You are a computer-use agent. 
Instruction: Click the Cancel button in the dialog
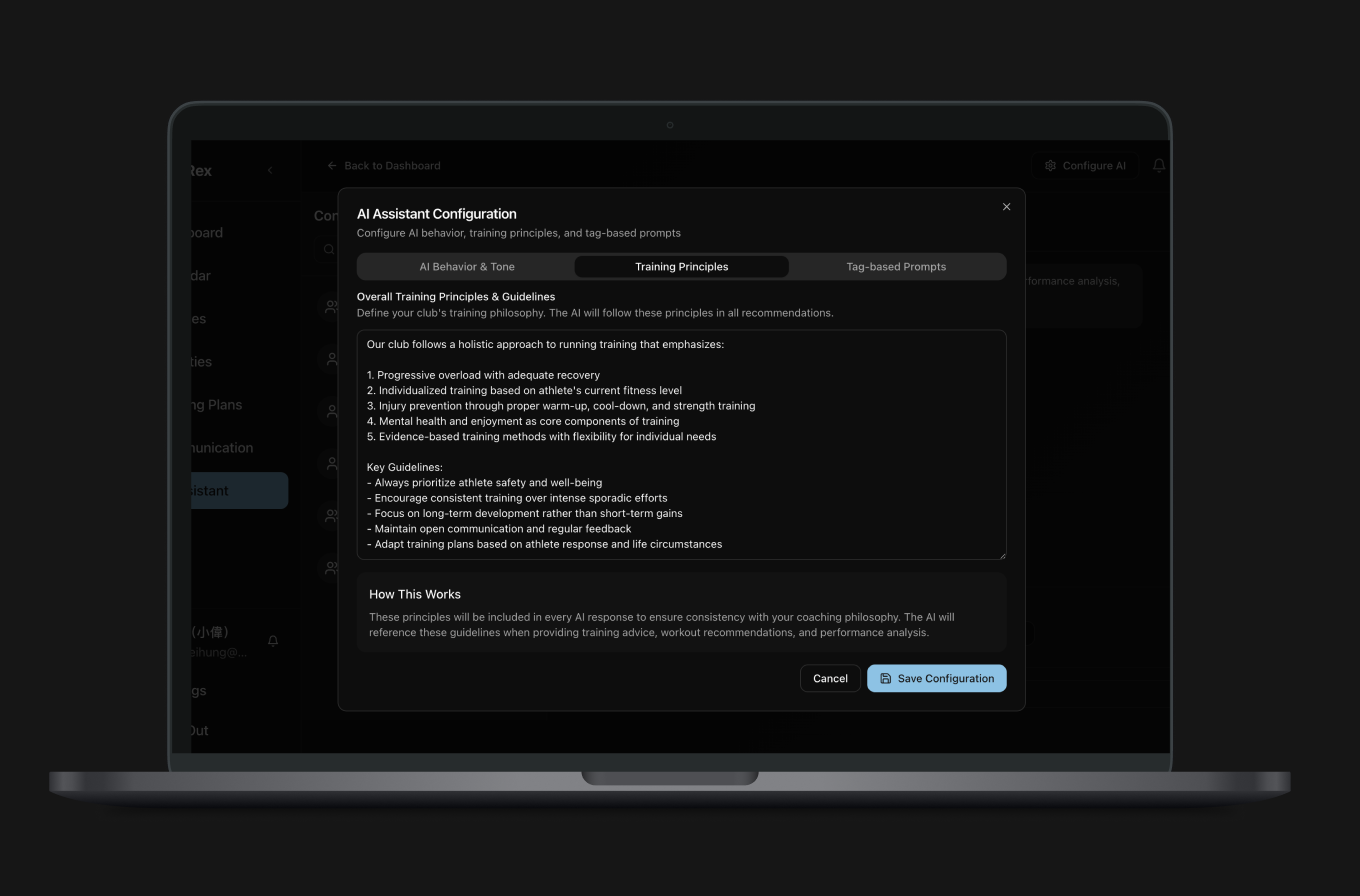point(830,678)
